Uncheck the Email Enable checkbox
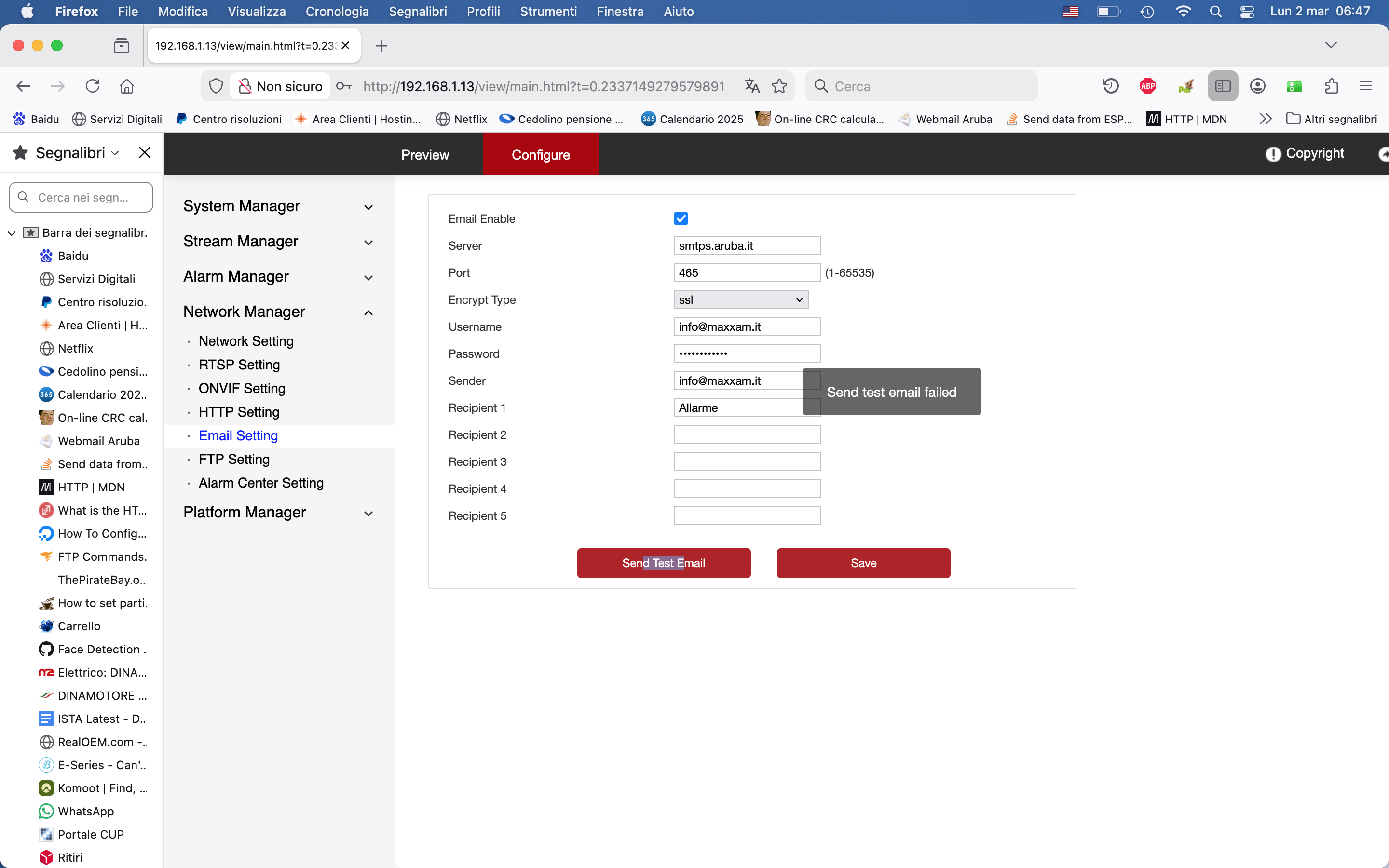1389x868 pixels. pos(681,219)
